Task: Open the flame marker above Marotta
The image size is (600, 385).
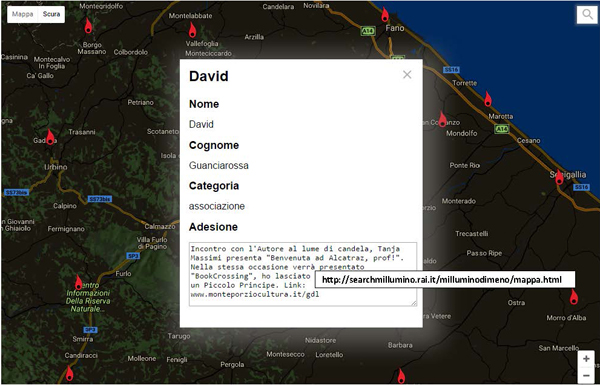Action: [488, 99]
